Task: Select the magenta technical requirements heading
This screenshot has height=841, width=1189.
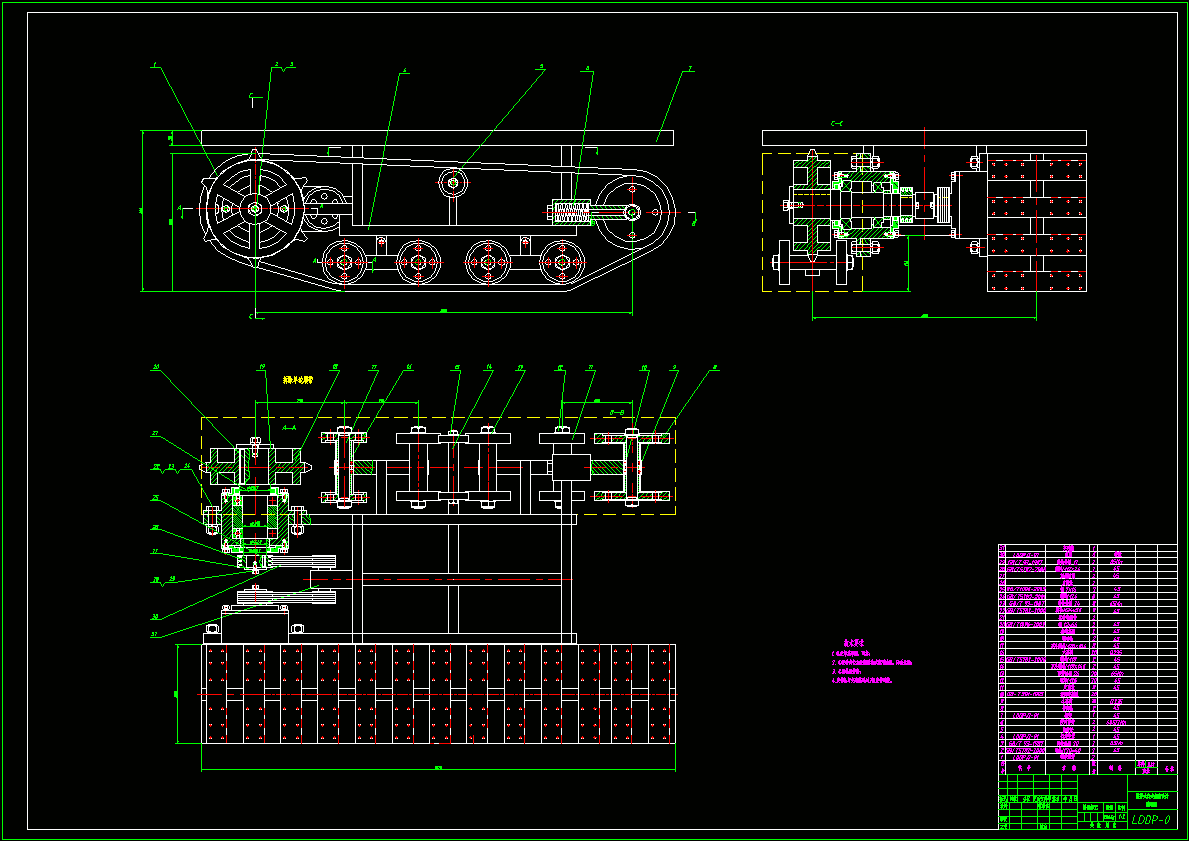Action: point(855,643)
